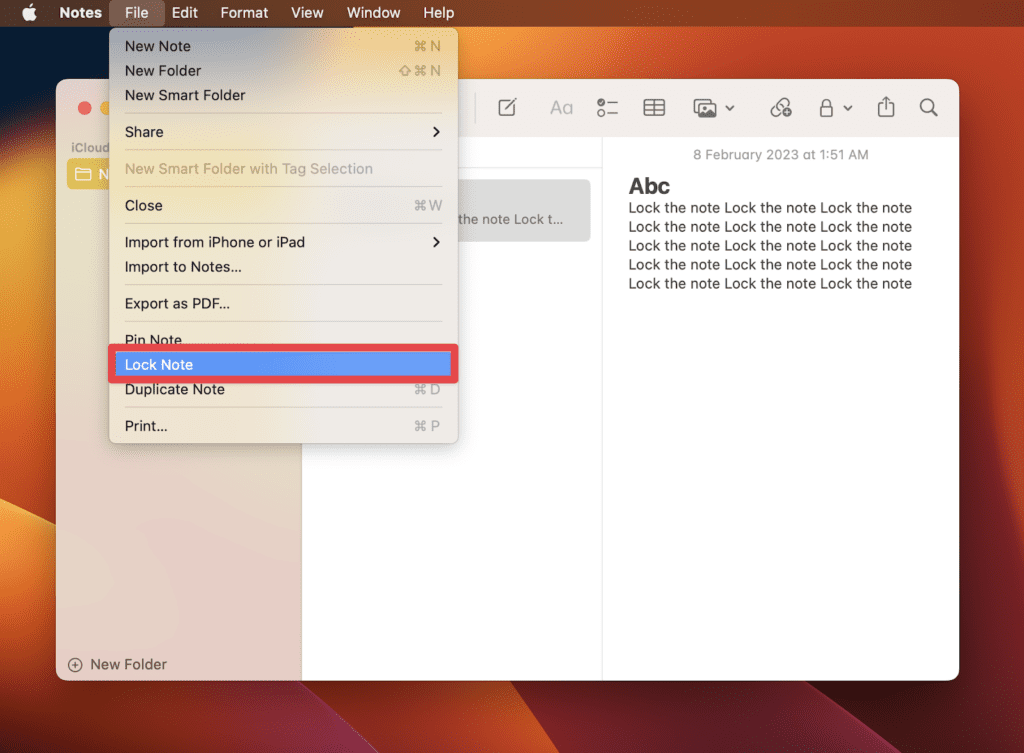The width and height of the screenshot is (1024, 753).
Task: Select Pin Note menu item
Action: (283, 338)
